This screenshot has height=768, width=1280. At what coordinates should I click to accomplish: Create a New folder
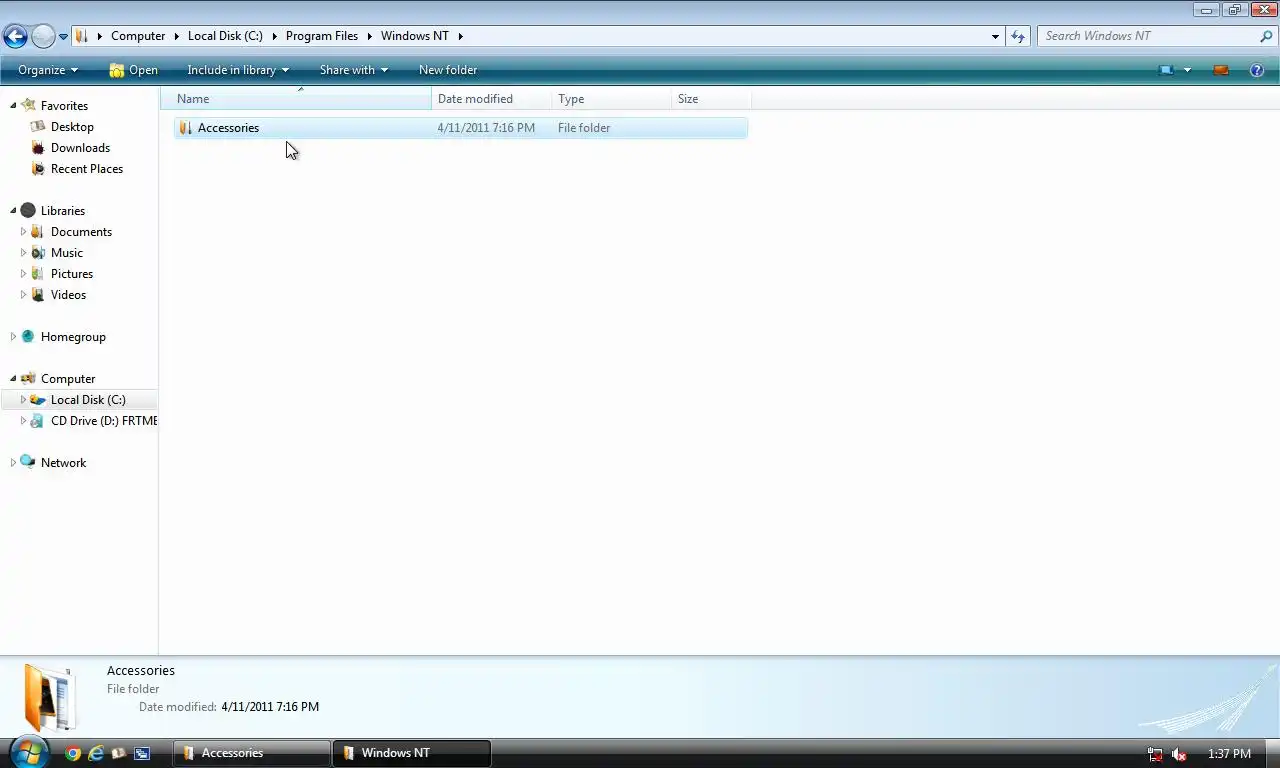pos(448,70)
